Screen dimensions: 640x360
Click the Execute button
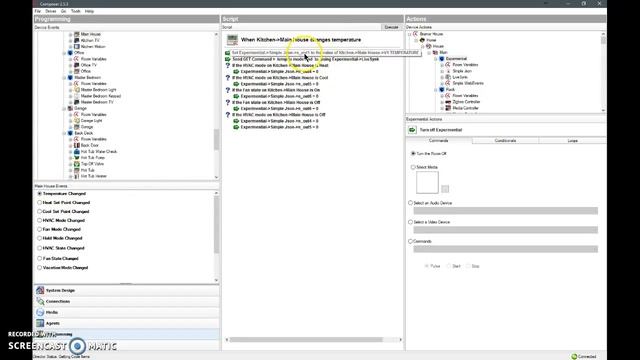point(391,27)
